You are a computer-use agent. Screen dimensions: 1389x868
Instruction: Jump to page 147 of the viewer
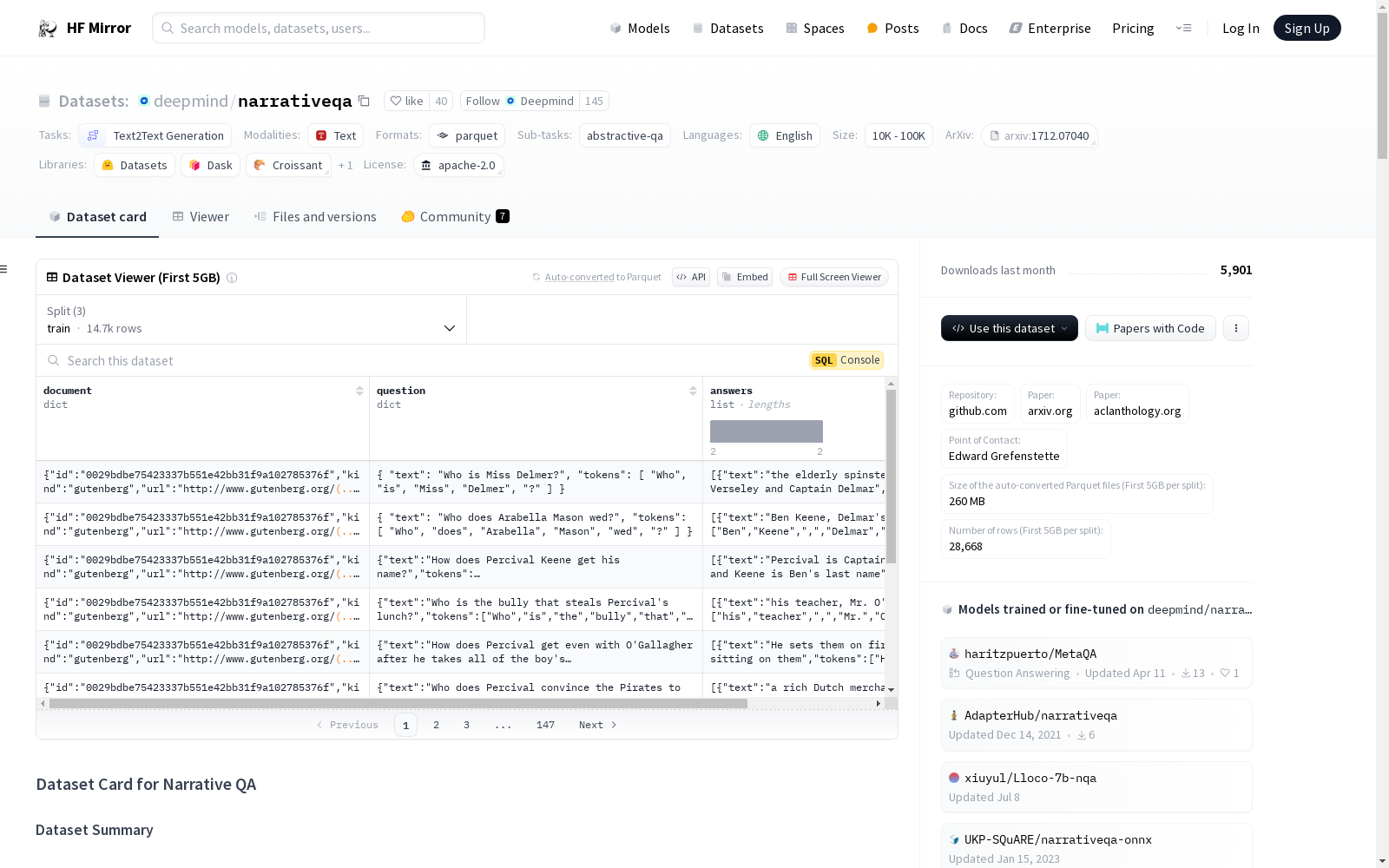pos(545,725)
